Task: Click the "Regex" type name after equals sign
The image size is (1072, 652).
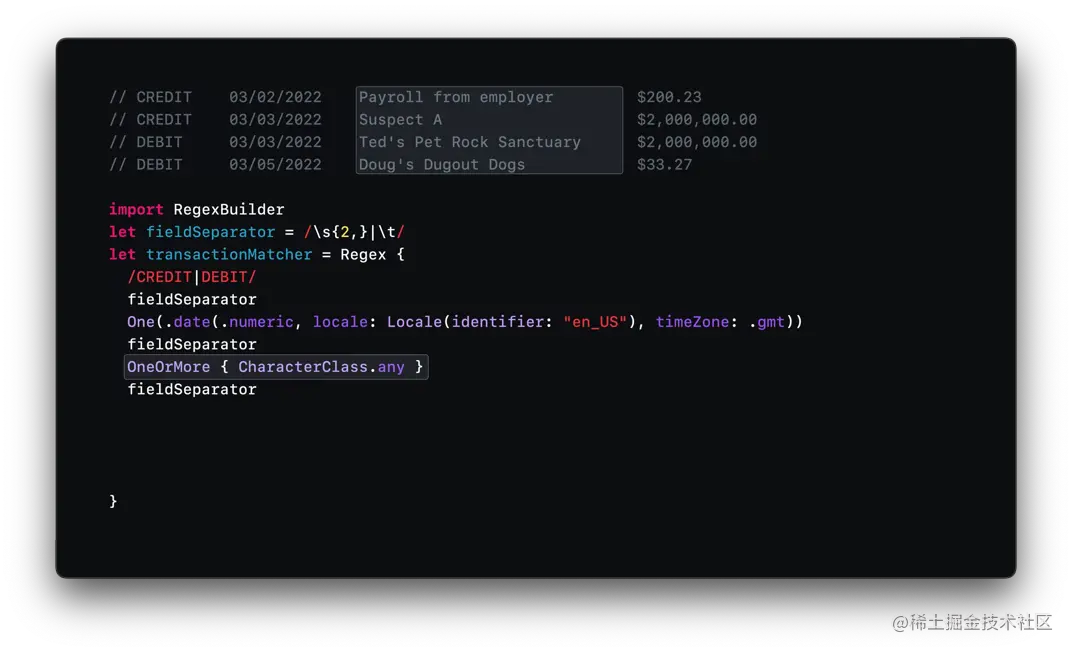Action: [x=363, y=255]
